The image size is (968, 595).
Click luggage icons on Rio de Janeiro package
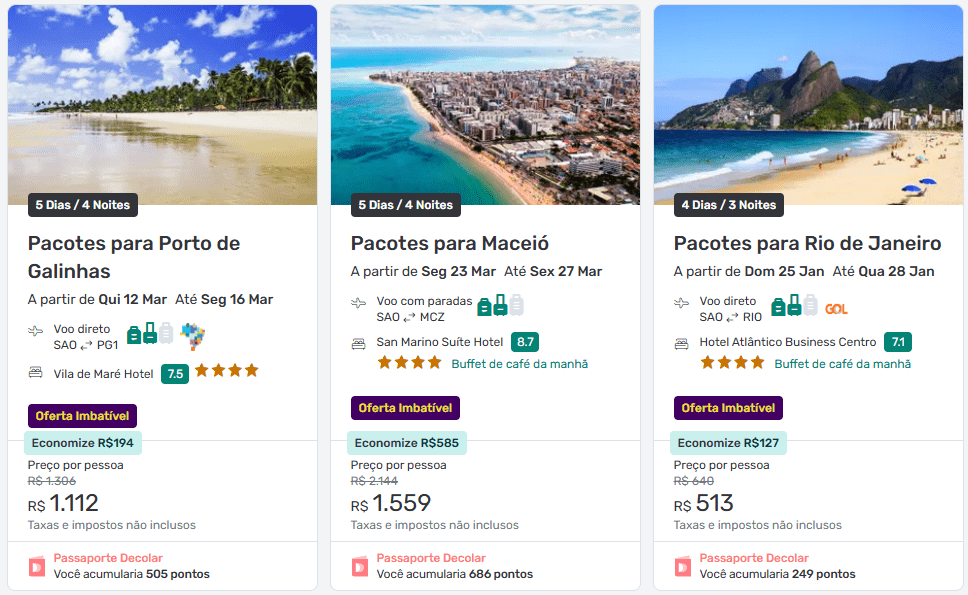795,306
